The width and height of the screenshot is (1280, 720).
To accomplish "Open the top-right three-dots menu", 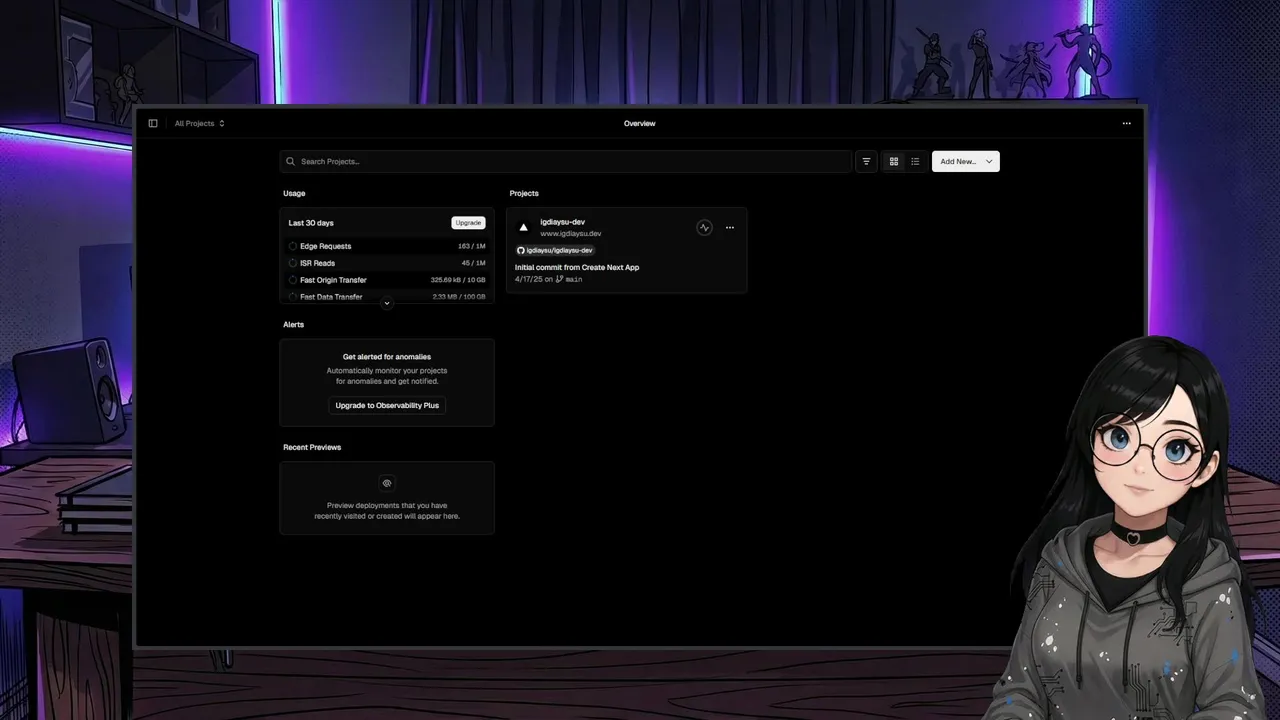I will click(1127, 124).
